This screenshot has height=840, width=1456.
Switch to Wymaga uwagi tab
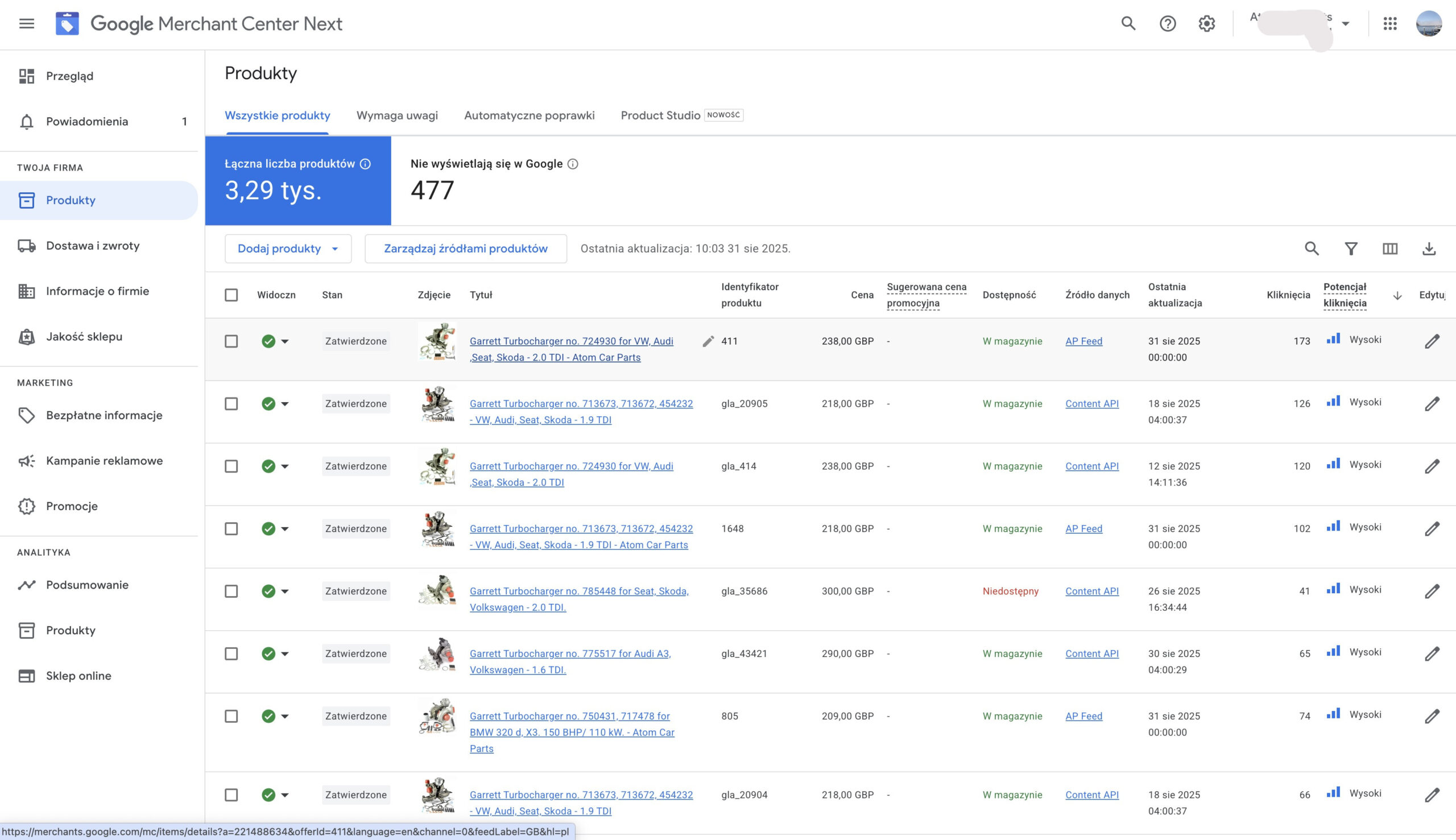pyautogui.click(x=397, y=115)
